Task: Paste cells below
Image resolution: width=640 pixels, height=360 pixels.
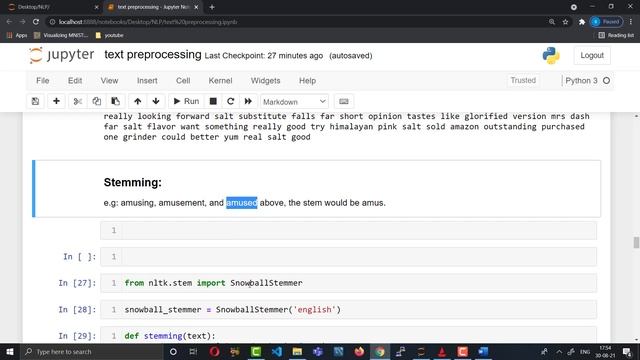Action: point(116,101)
